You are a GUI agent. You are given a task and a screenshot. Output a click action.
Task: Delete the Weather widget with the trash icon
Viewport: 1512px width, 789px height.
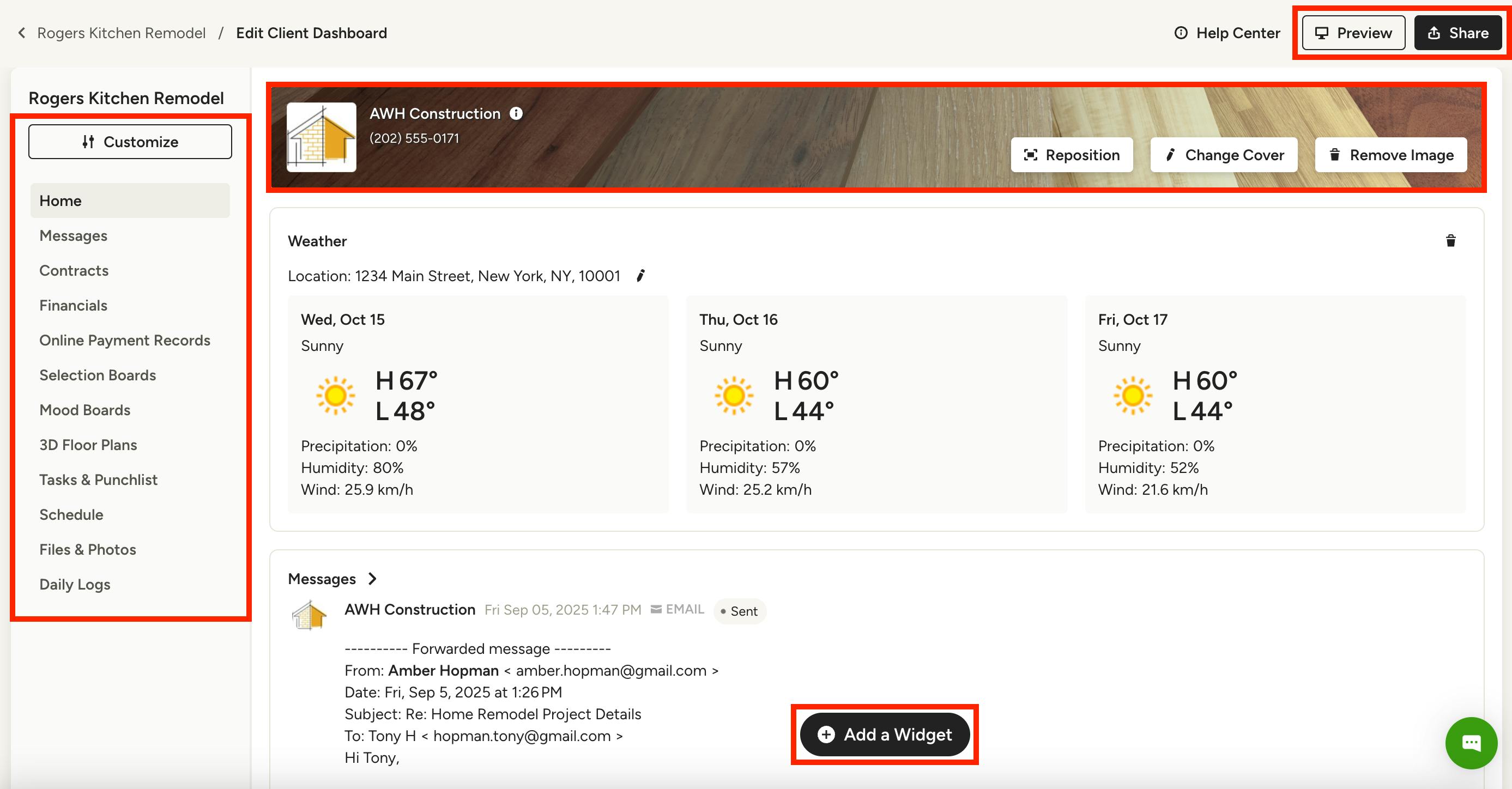(x=1450, y=240)
